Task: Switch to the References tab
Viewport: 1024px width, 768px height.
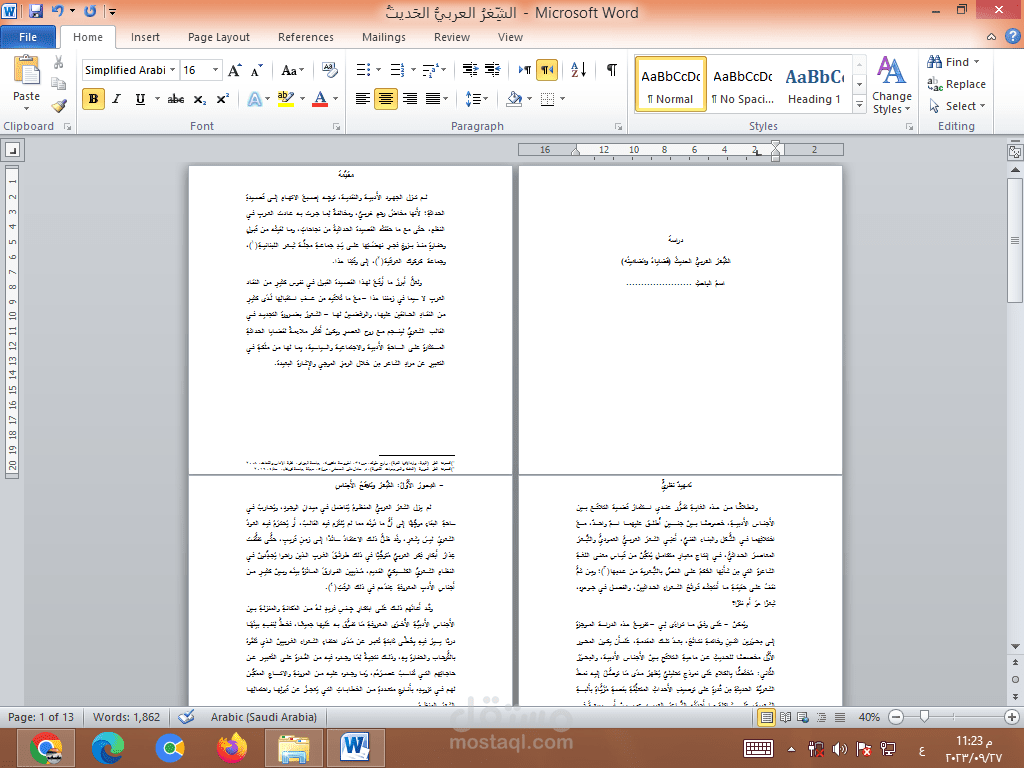Action: pyautogui.click(x=306, y=37)
